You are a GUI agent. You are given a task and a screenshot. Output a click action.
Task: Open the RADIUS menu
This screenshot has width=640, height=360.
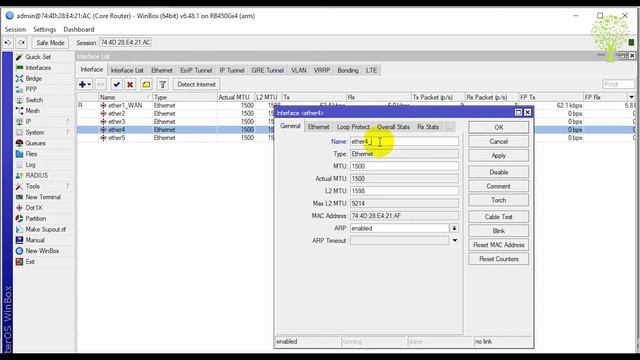click(x=36, y=176)
